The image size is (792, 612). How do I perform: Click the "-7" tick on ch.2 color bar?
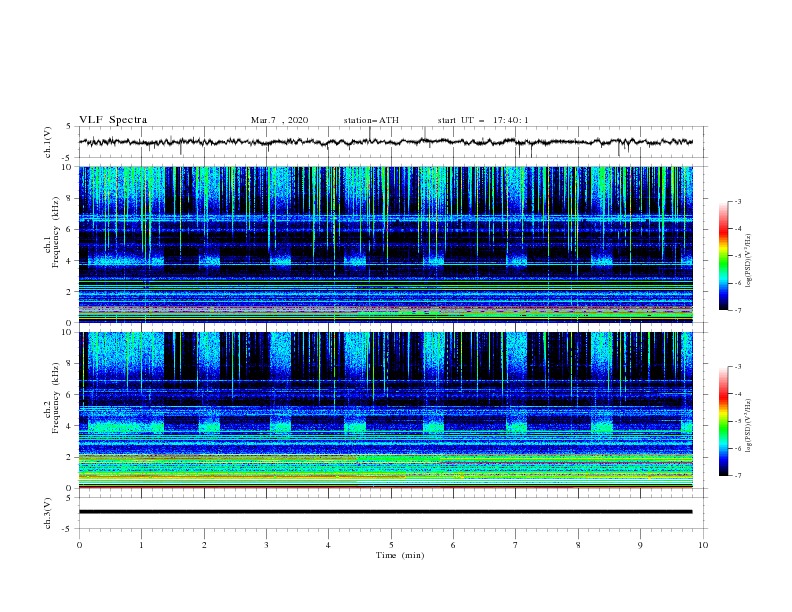click(x=737, y=476)
